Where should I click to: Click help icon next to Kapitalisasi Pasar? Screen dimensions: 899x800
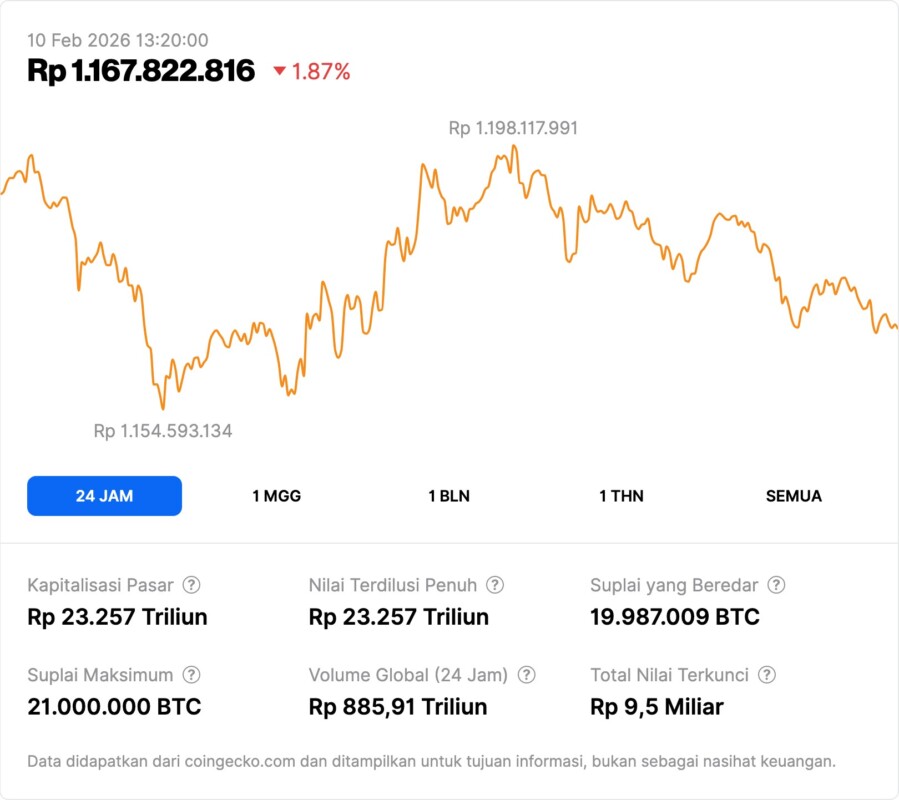pos(191,585)
